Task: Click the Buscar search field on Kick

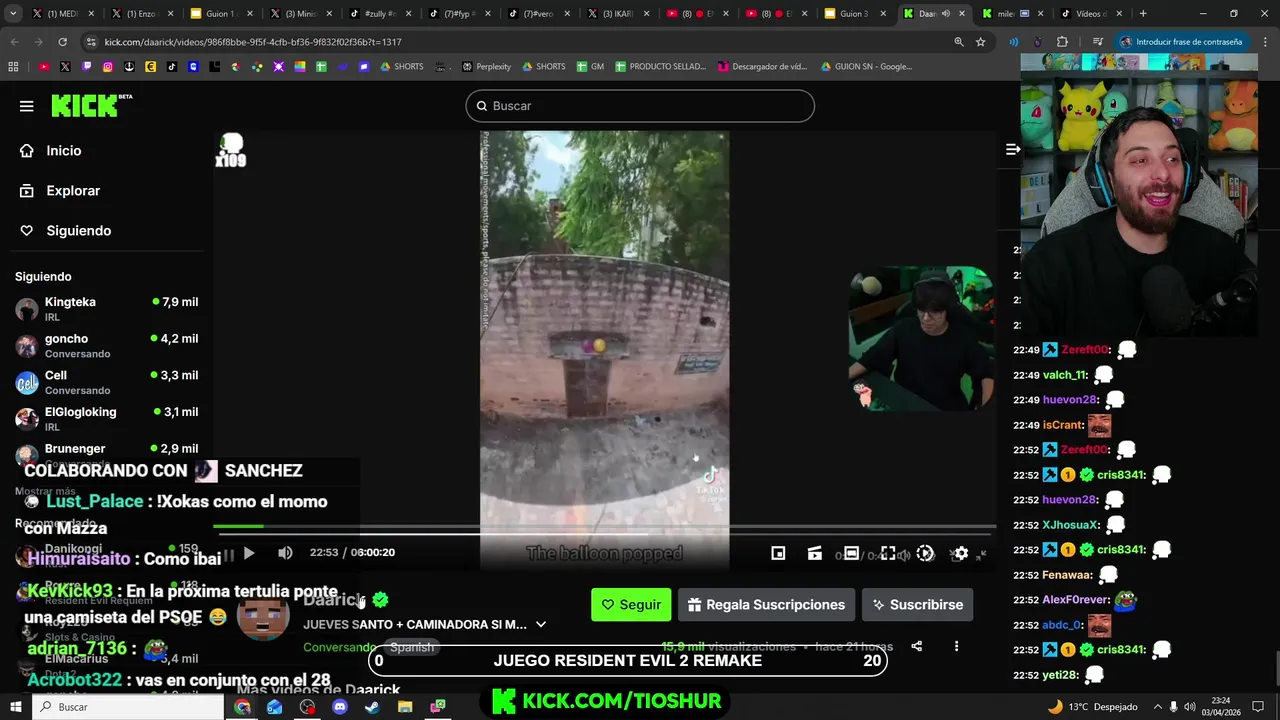Action: point(640,106)
